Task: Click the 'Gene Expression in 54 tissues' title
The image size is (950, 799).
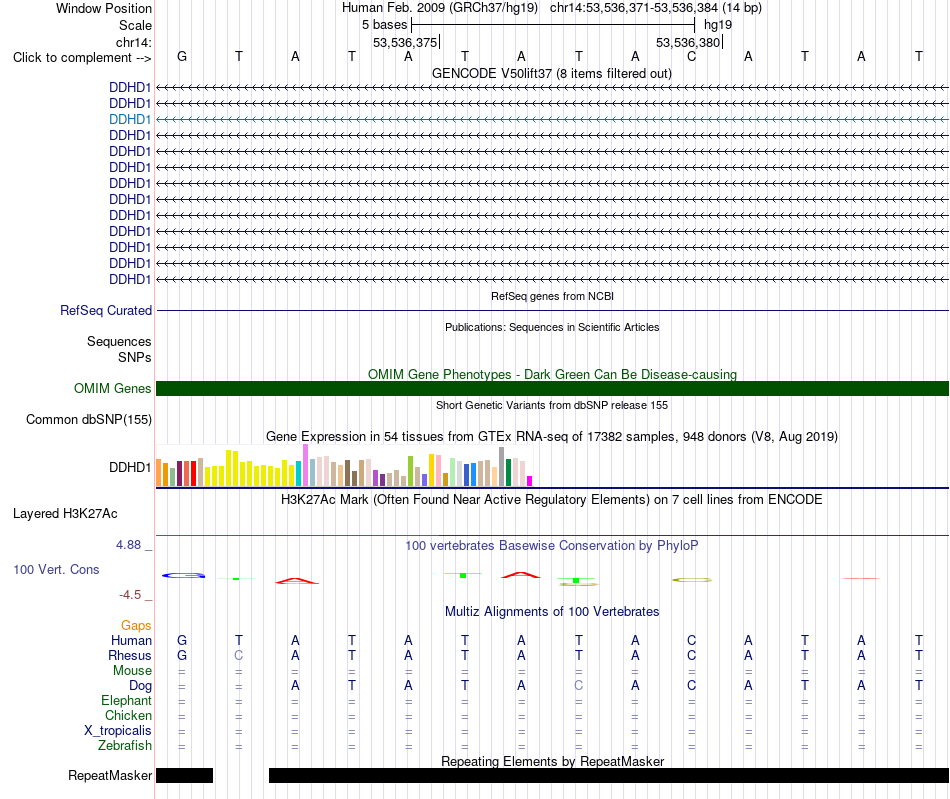Action: click(552, 436)
